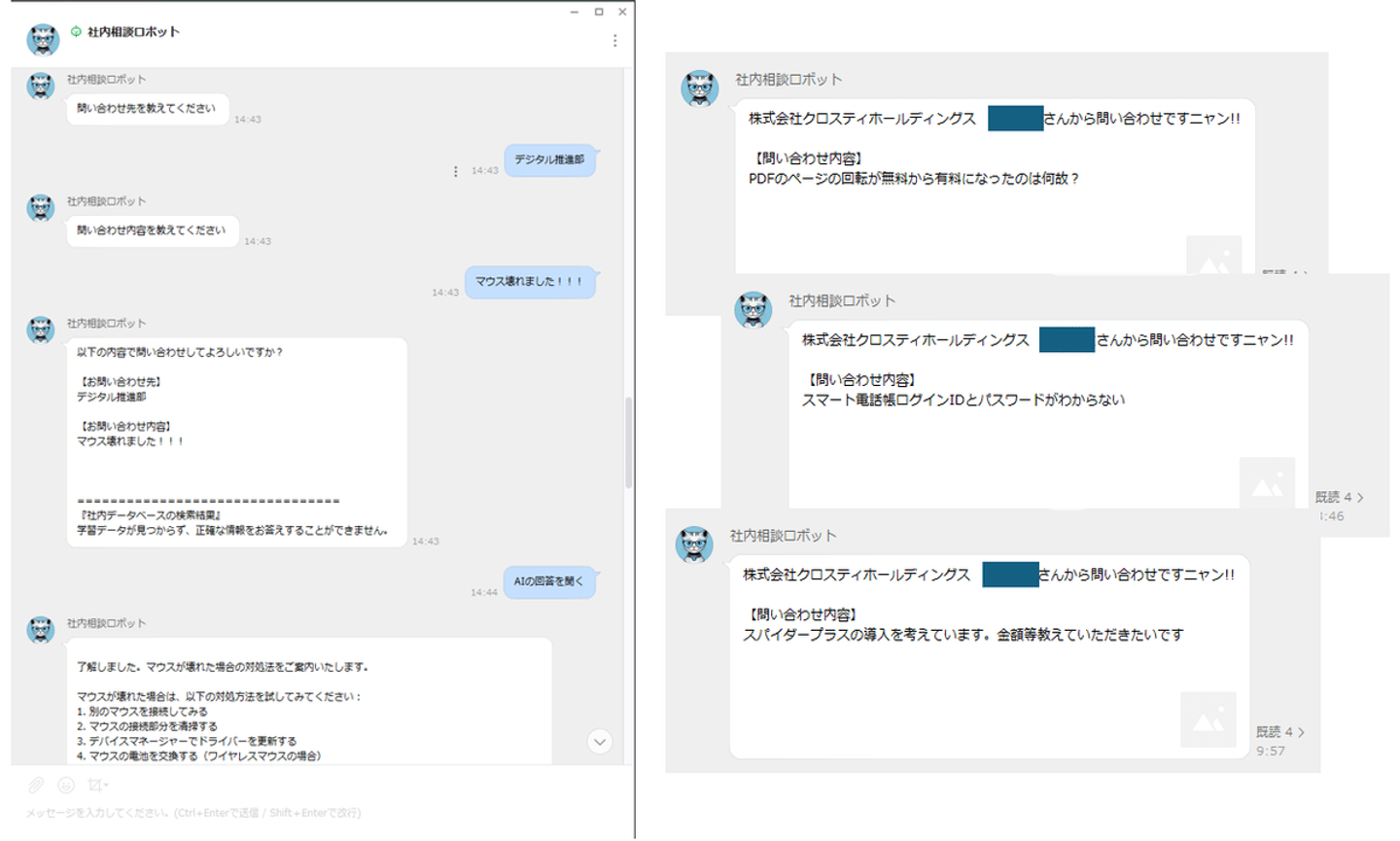The width and height of the screenshot is (1400, 841).
Task: Attach a file with the paperclip icon
Action: click(36, 785)
